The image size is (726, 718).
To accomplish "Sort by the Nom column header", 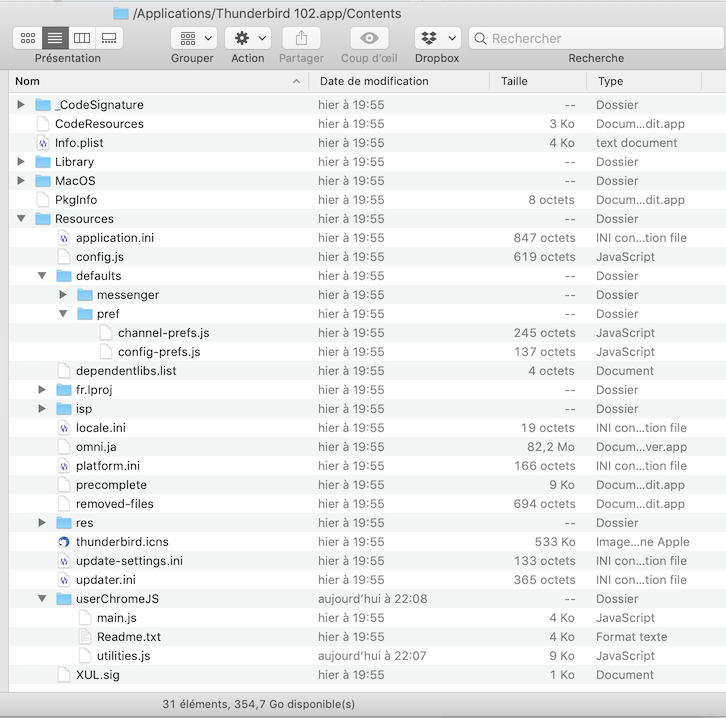I will pos(150,81).
